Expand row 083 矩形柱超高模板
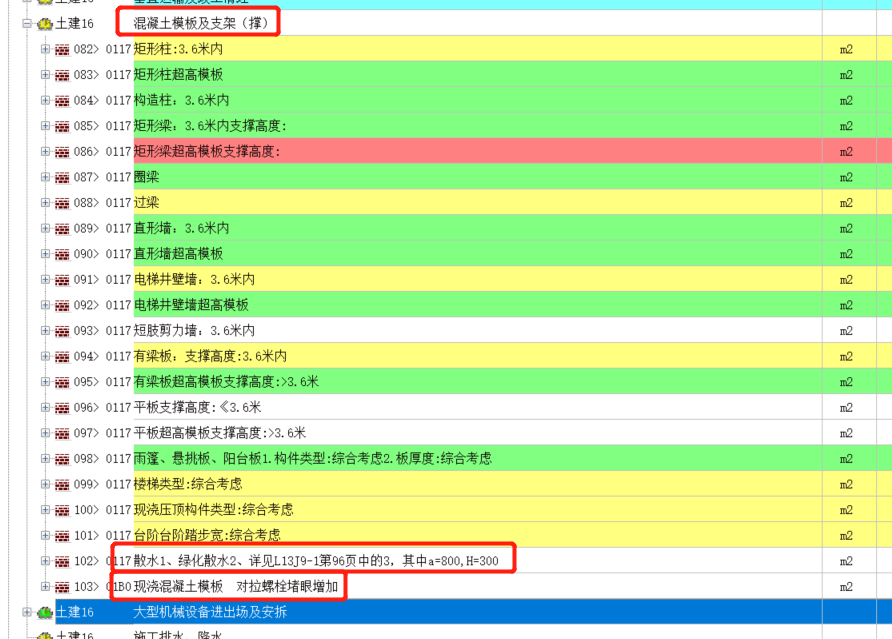 click(46, 75)
